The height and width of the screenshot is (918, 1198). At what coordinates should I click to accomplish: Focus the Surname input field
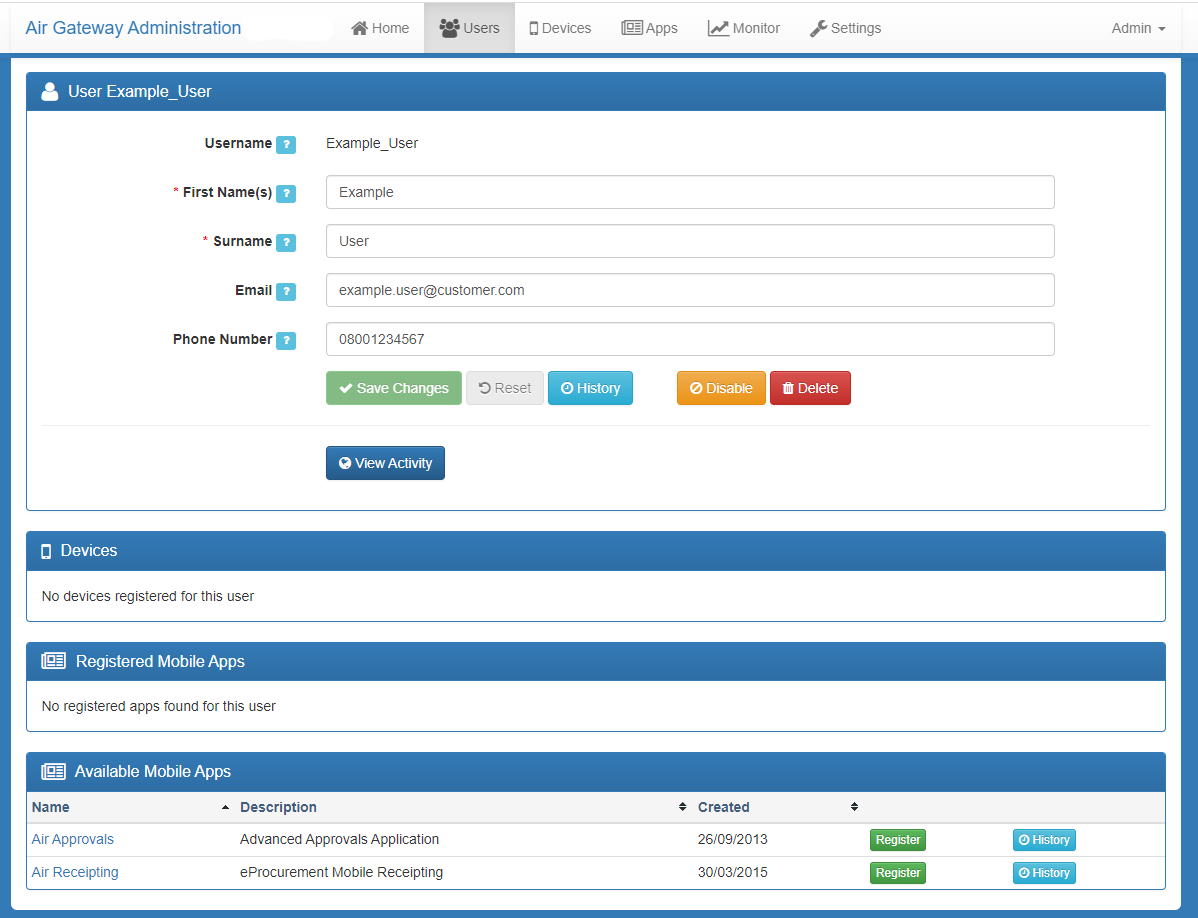[690, 241]
